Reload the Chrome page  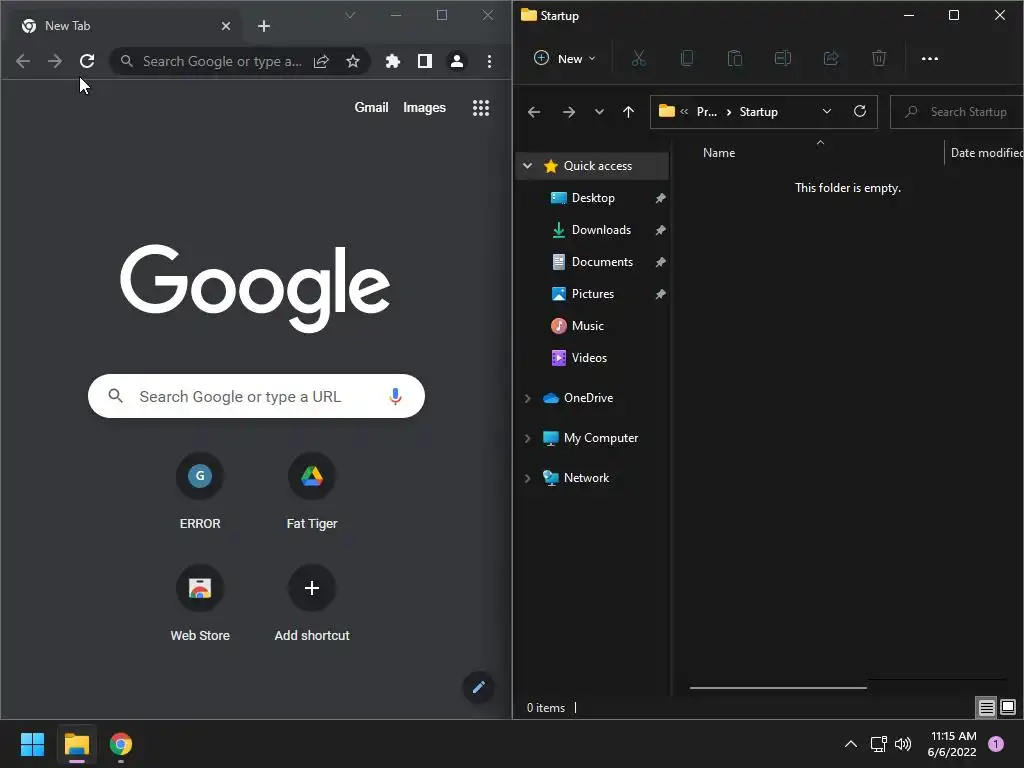pyautogui.click(x=87, y=61)
